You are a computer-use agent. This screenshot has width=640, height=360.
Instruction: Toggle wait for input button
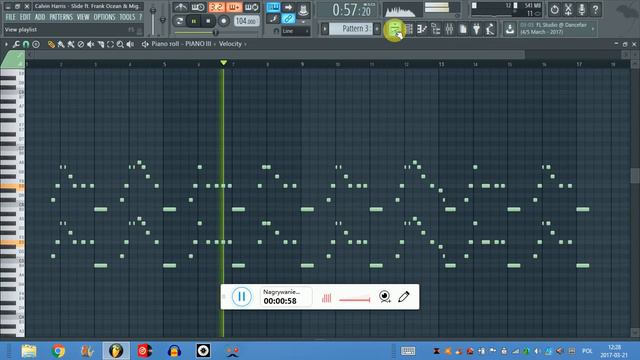pos(198,7)
